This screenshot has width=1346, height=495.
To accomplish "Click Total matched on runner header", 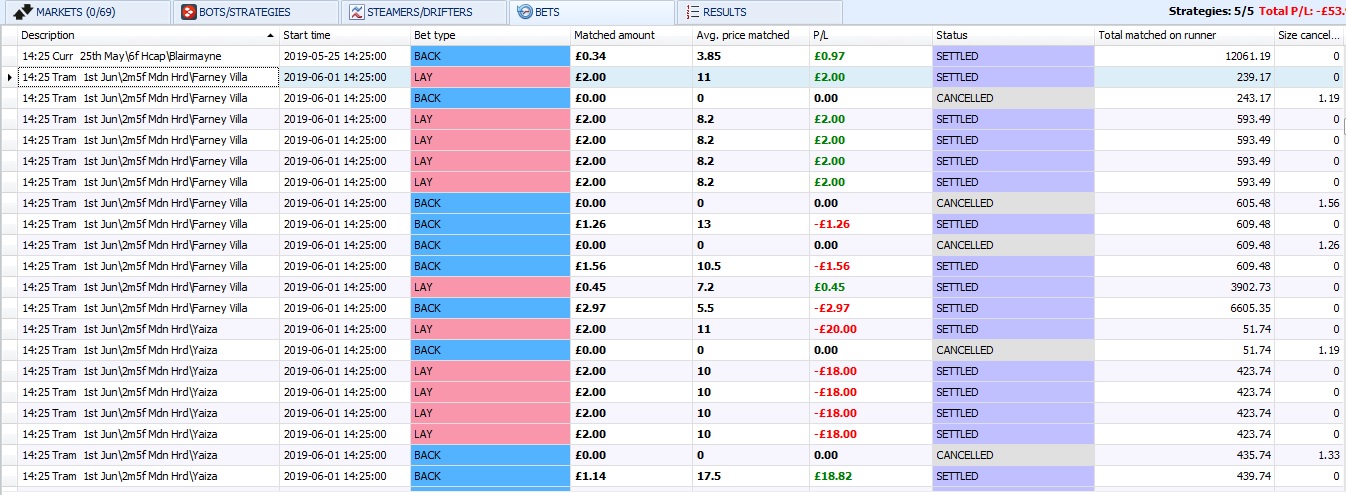I will tap(1185, 35).
